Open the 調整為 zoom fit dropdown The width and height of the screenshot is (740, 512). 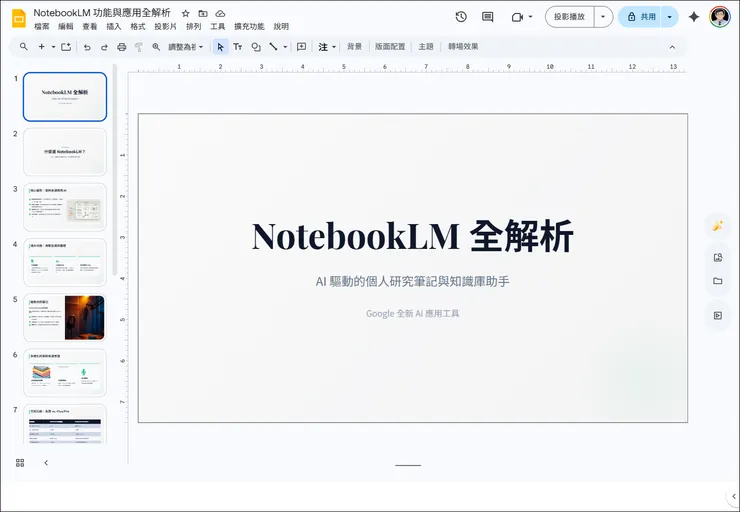point(185,47)
